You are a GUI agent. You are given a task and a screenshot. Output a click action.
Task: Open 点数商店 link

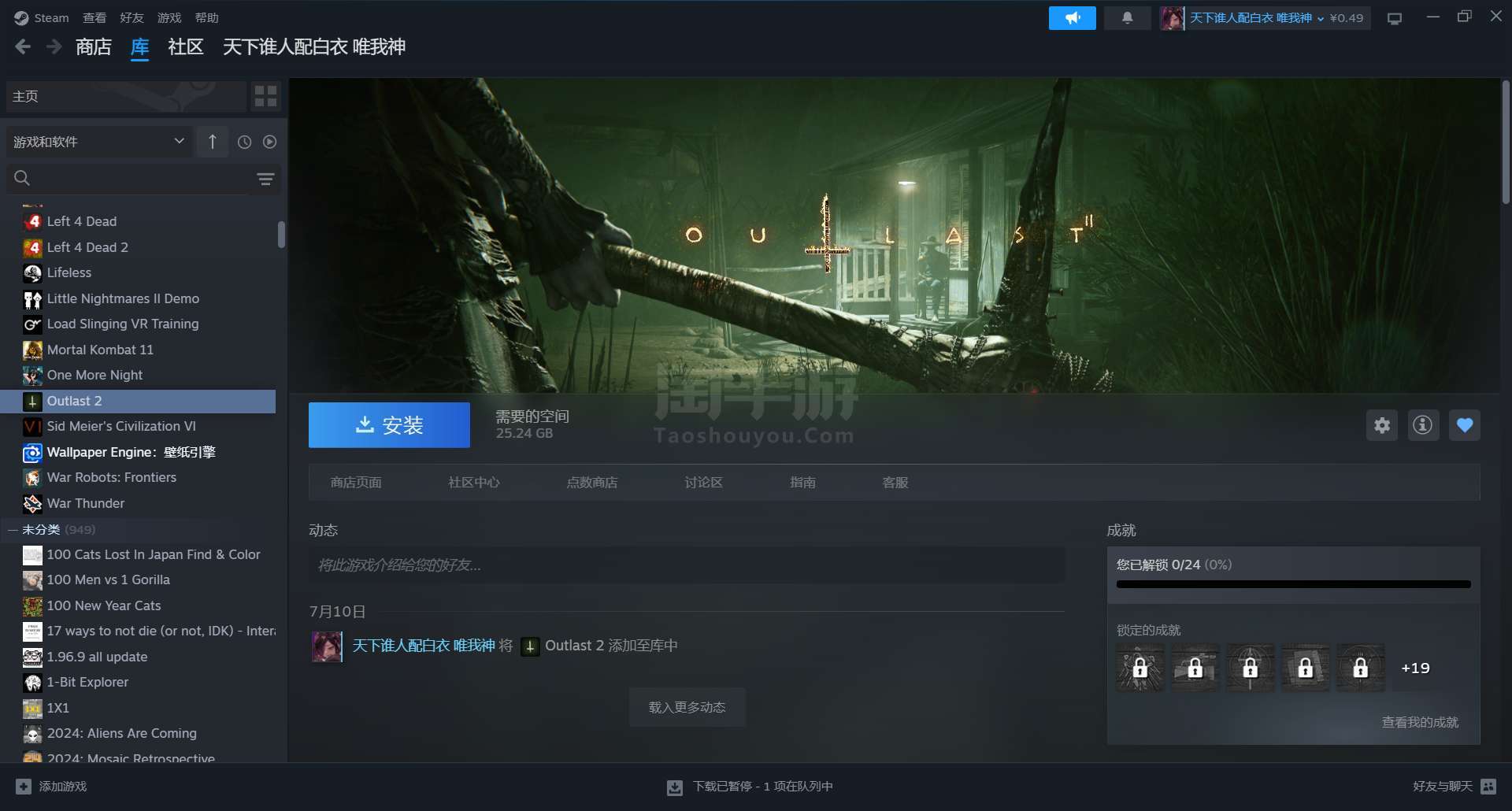(x=592, y=482)
